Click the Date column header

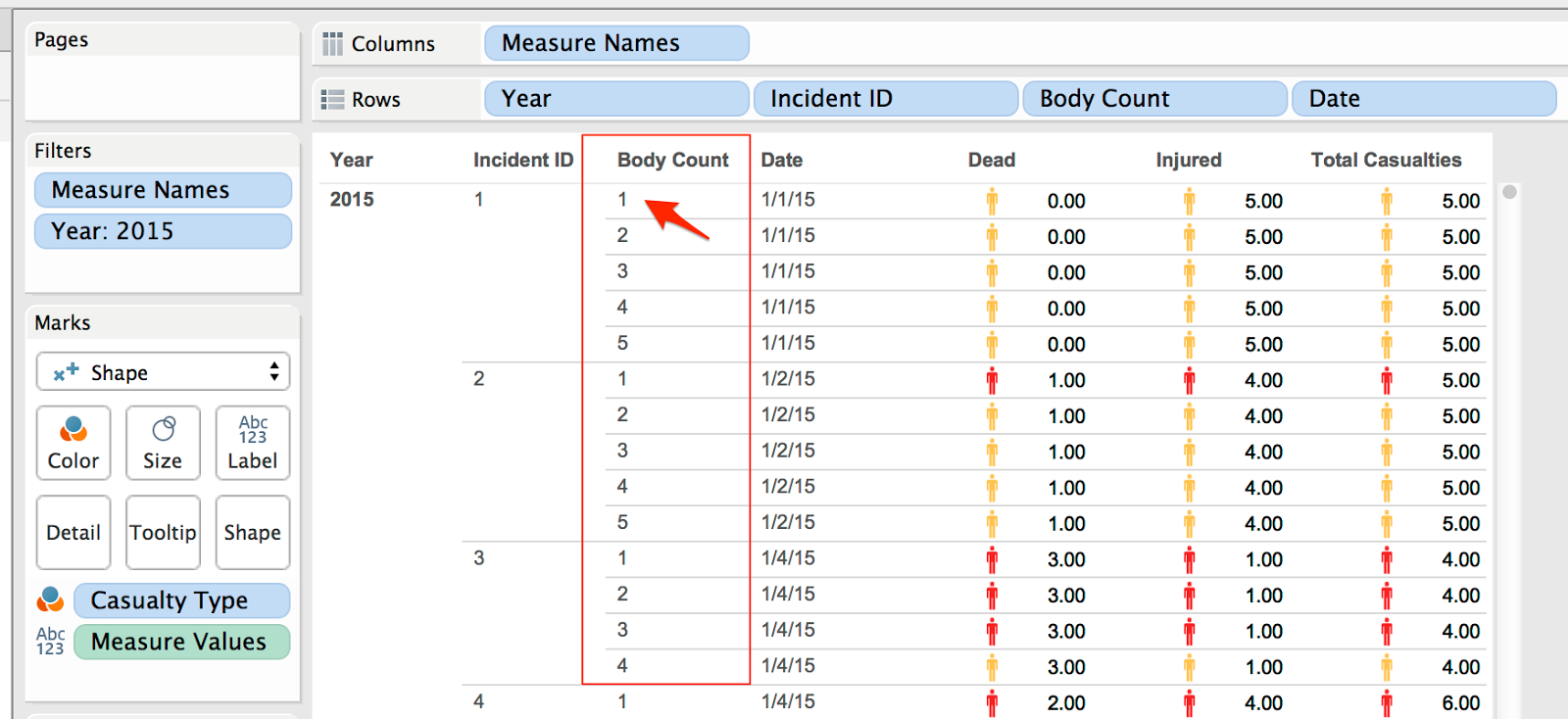tap(781, 160)
